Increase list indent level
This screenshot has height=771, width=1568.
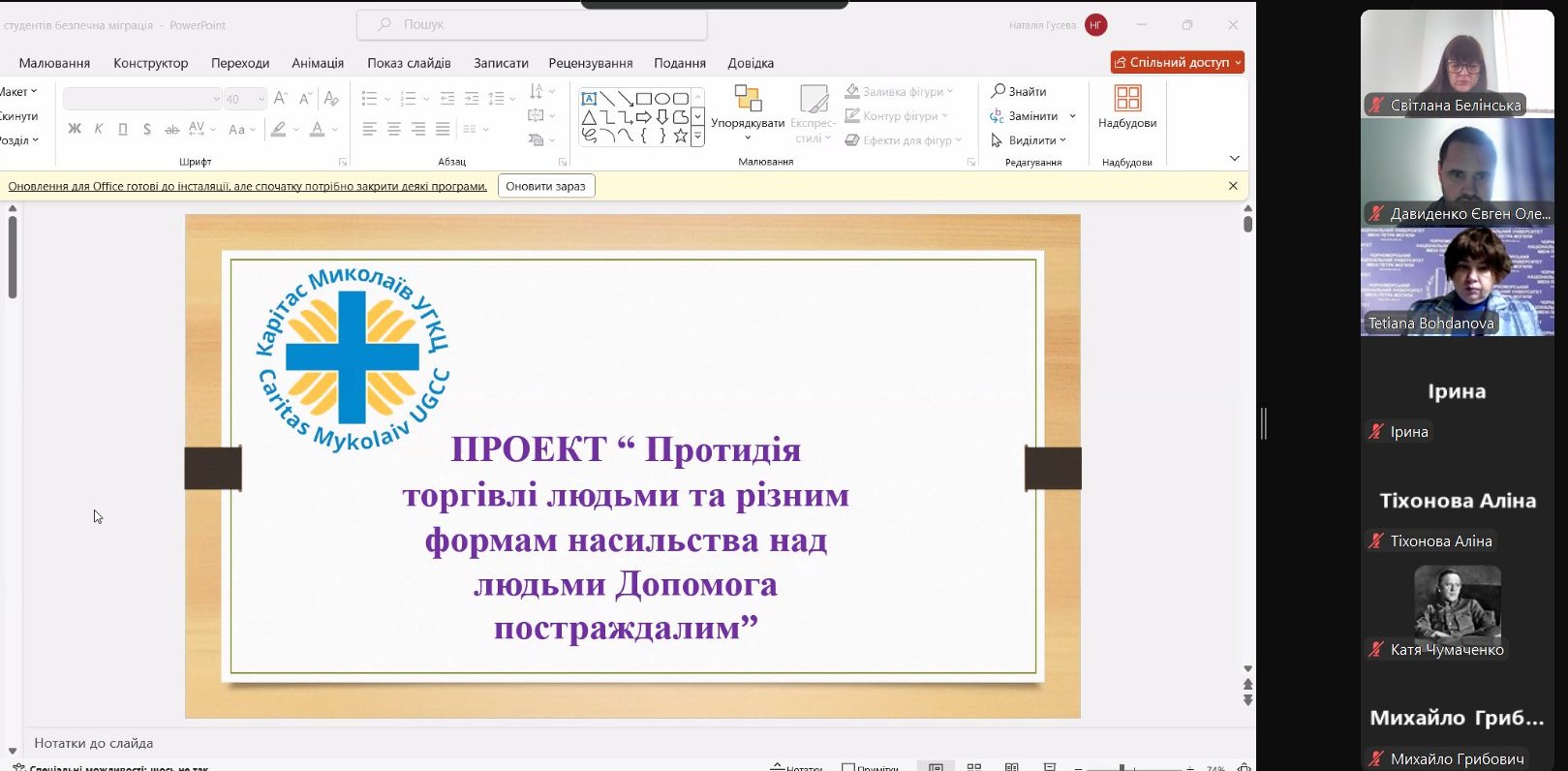coord(472,98)
